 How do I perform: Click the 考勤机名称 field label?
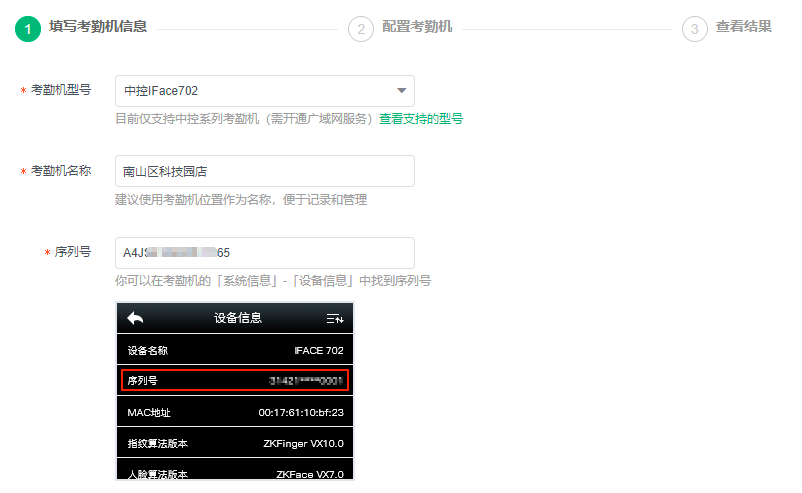(x=61, y=171)
